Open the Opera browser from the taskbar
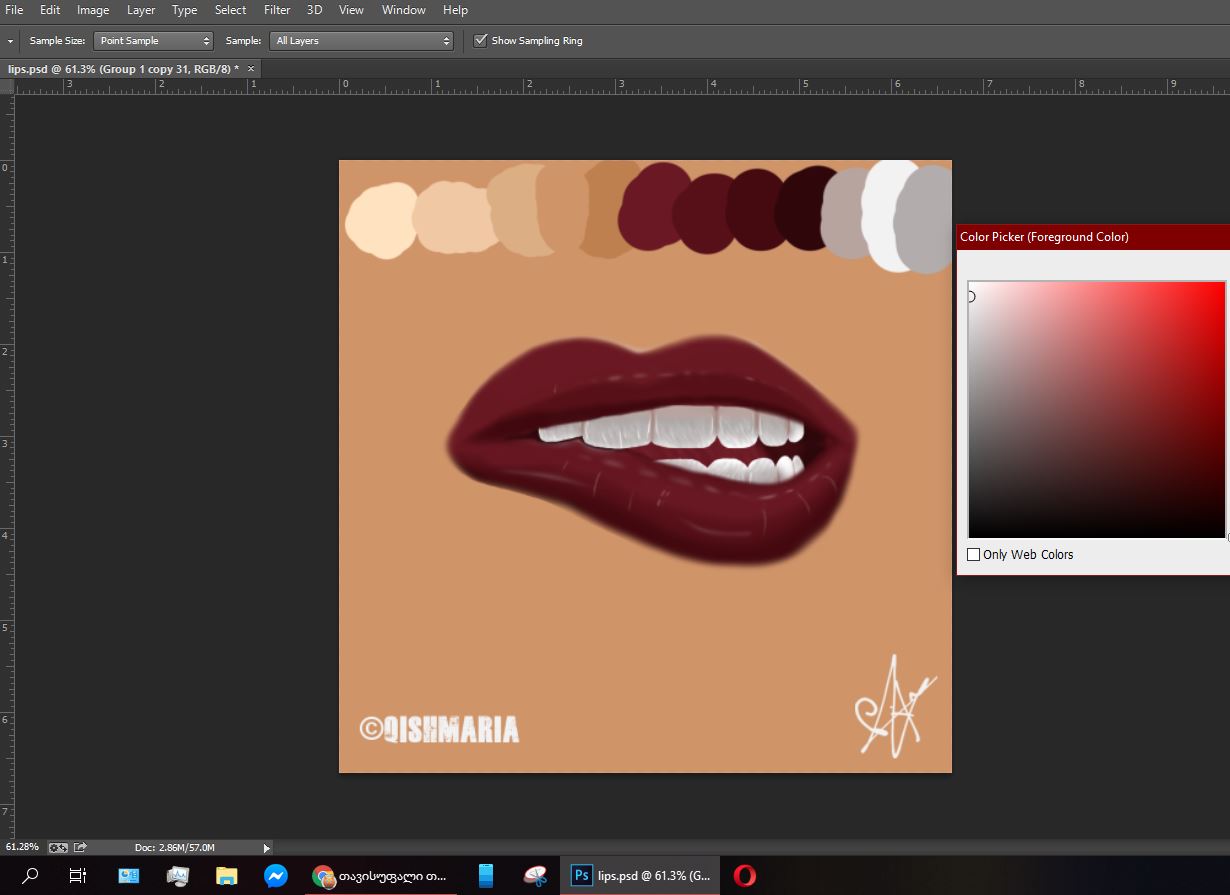 (744, 876)
